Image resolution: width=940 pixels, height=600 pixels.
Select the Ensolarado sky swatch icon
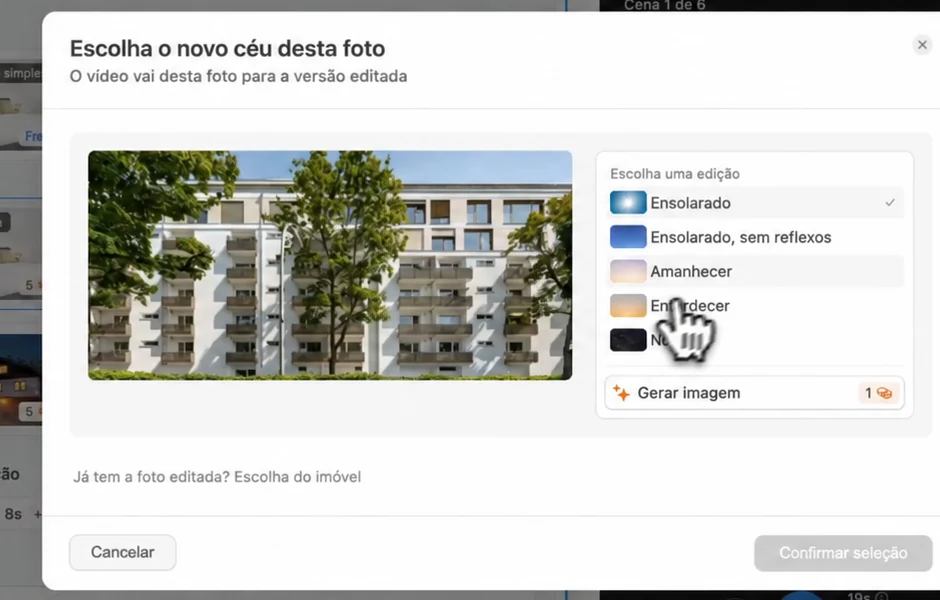628,203
